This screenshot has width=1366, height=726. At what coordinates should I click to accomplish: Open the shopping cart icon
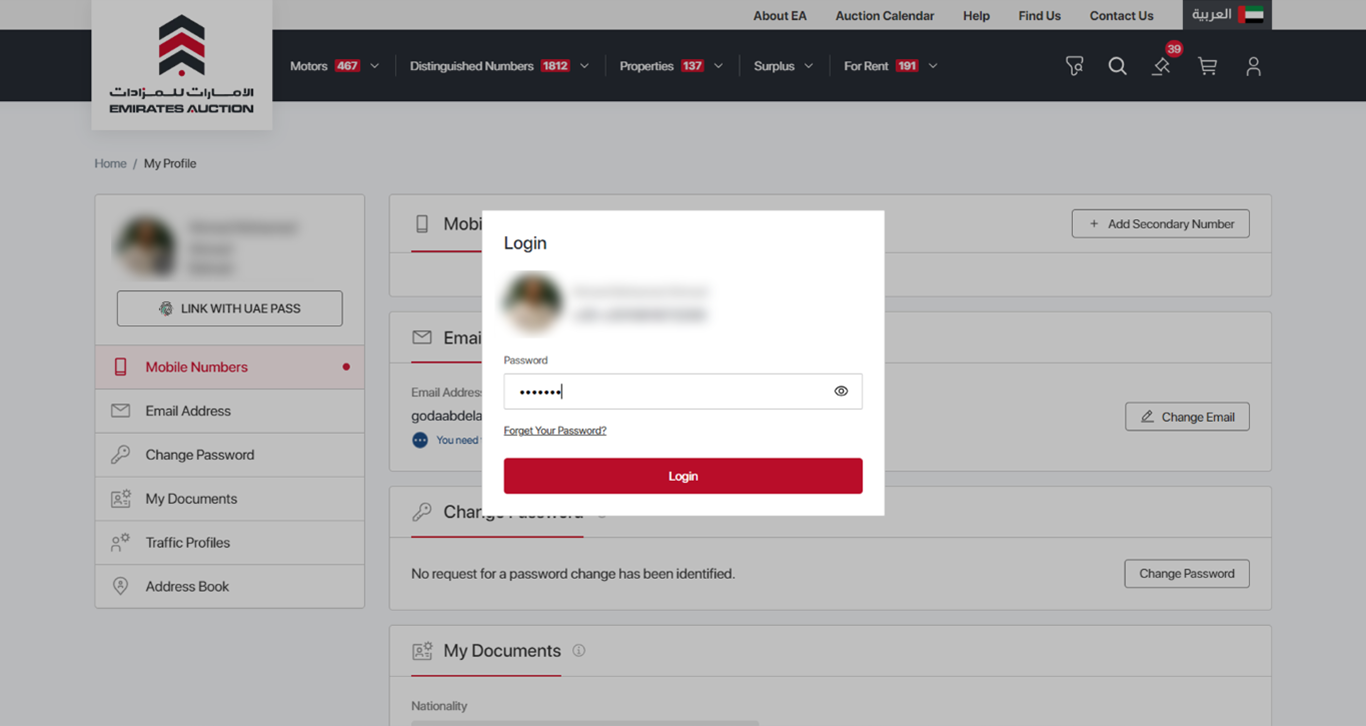1207,66
